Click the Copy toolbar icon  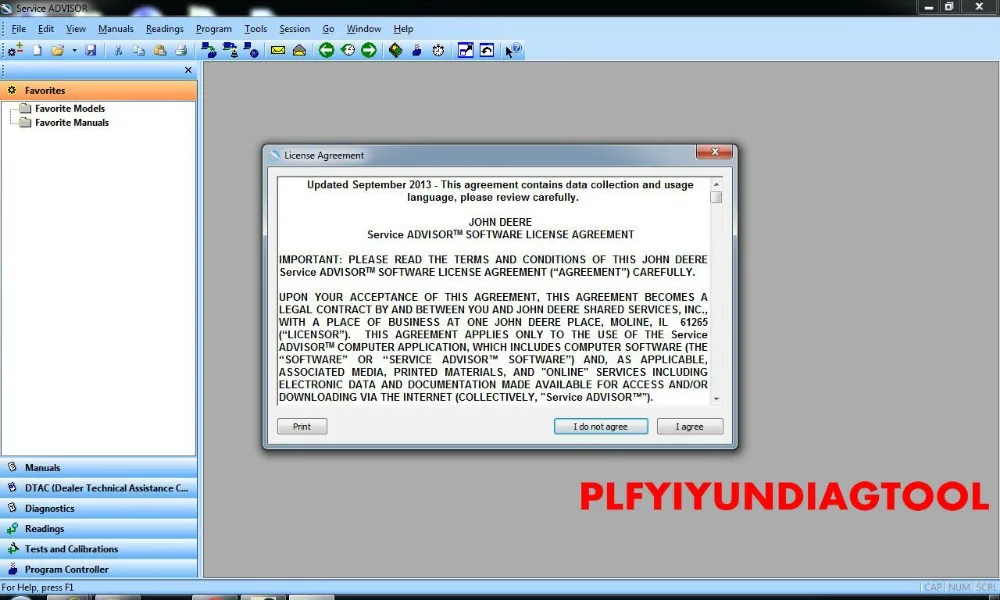[138, 50]
